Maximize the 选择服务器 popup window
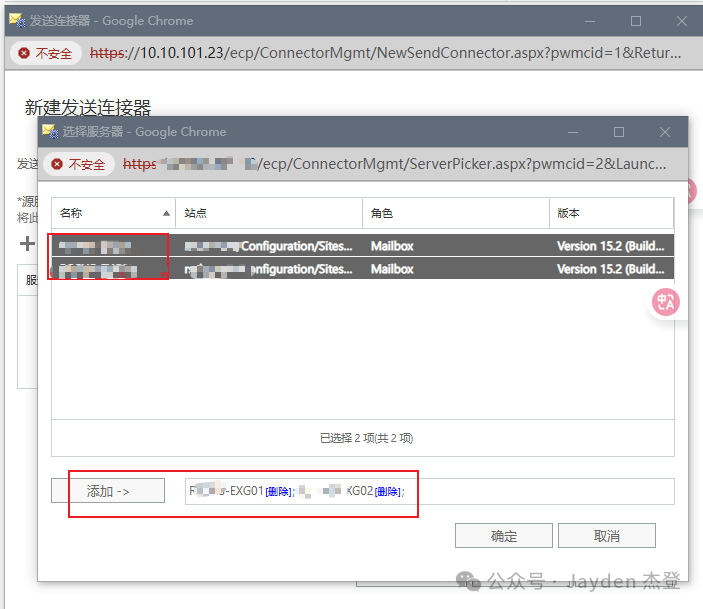Viewport: 703px width, 609px height. click(618, 132)
